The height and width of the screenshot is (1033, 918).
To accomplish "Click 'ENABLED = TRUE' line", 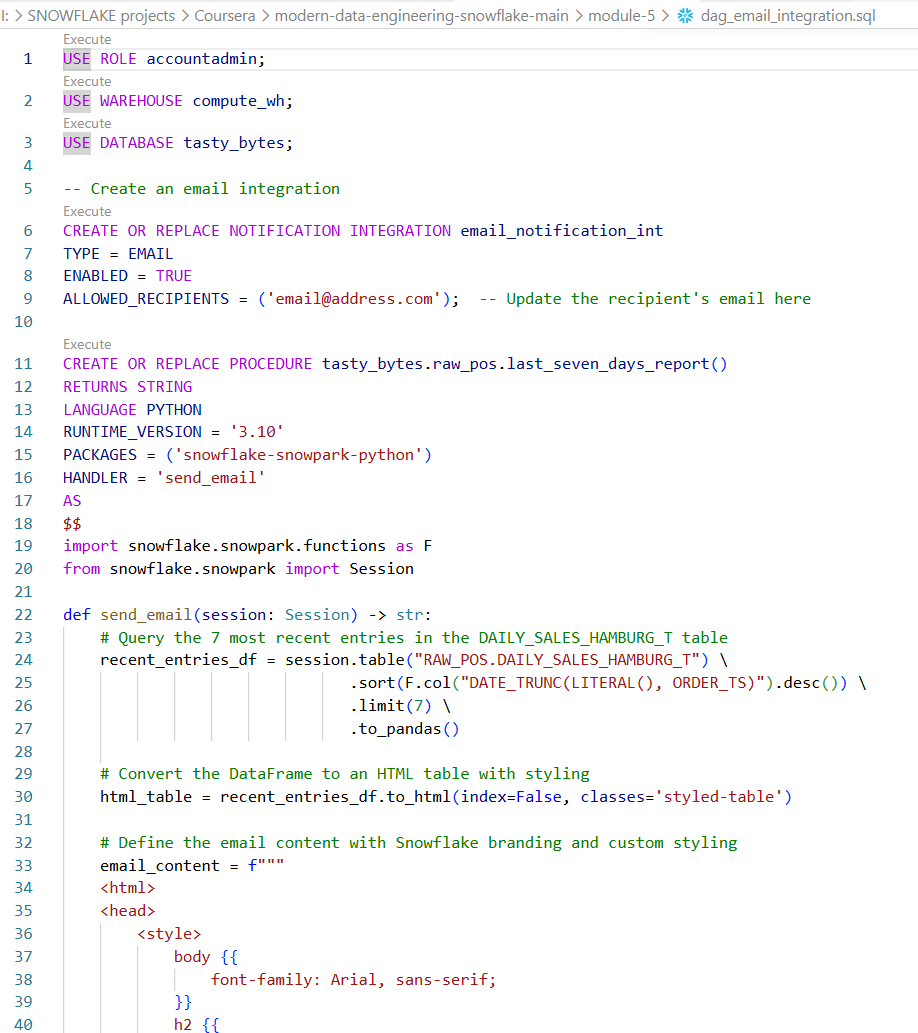I will pos(127,276).
